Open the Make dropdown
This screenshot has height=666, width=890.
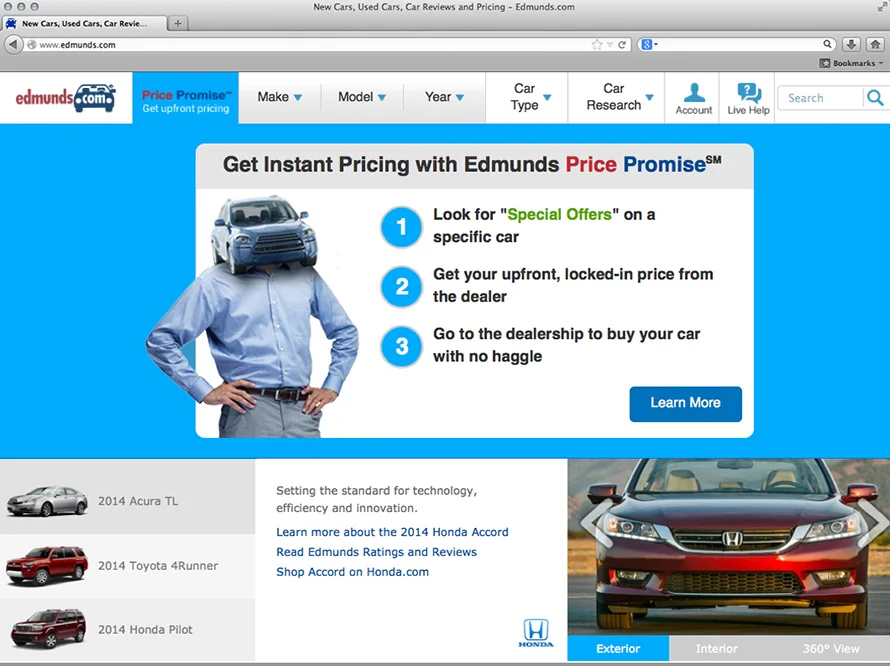279,97
